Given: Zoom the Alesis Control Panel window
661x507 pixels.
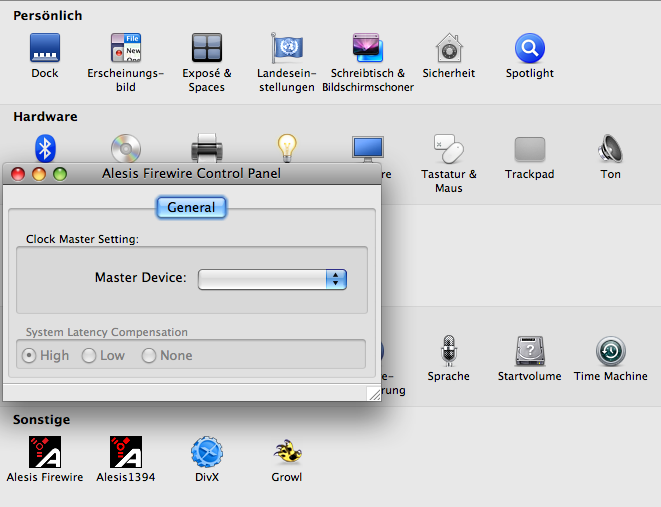Looking at the screenshot, I should click(60, 174).
